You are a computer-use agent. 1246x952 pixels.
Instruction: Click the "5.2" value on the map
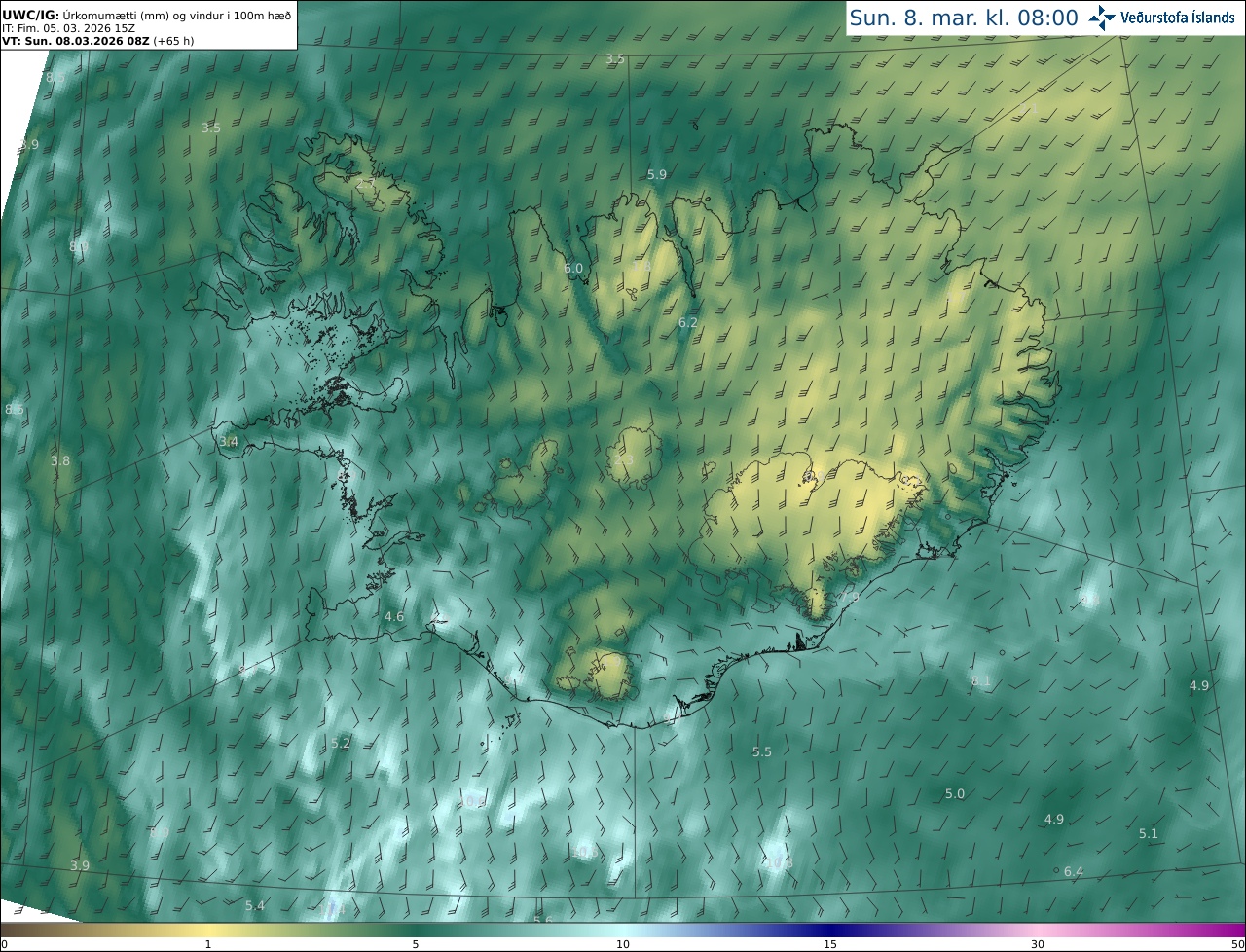coord(341,744)
